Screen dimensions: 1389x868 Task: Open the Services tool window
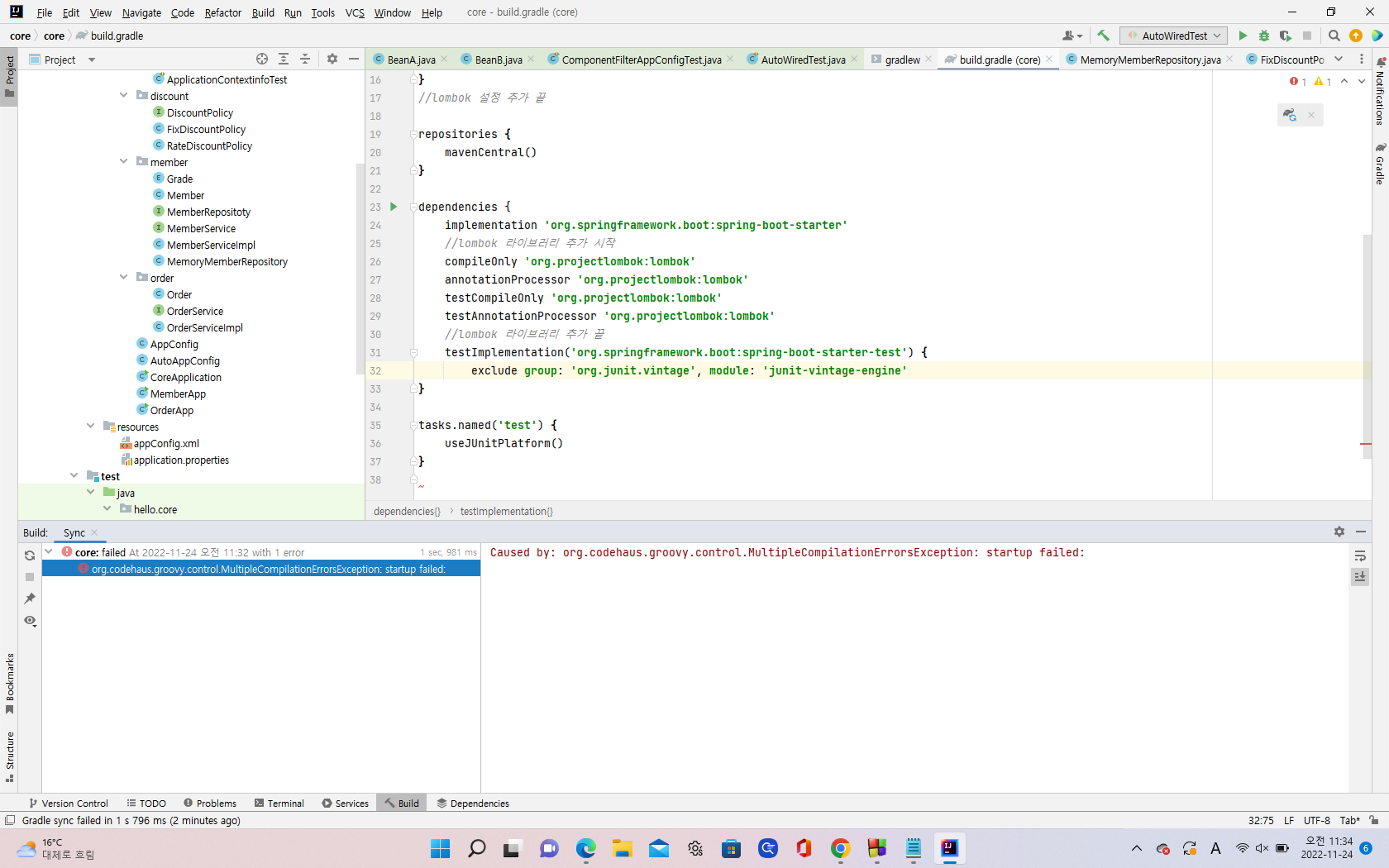(346, 803)
